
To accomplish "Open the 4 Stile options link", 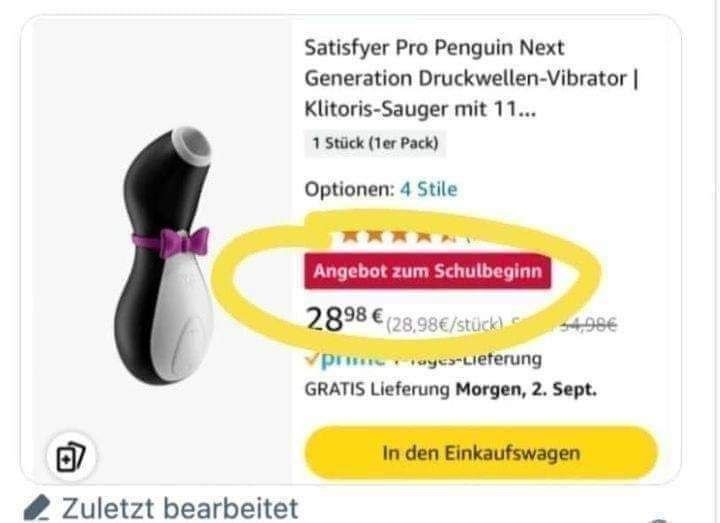I will (428, 189).
